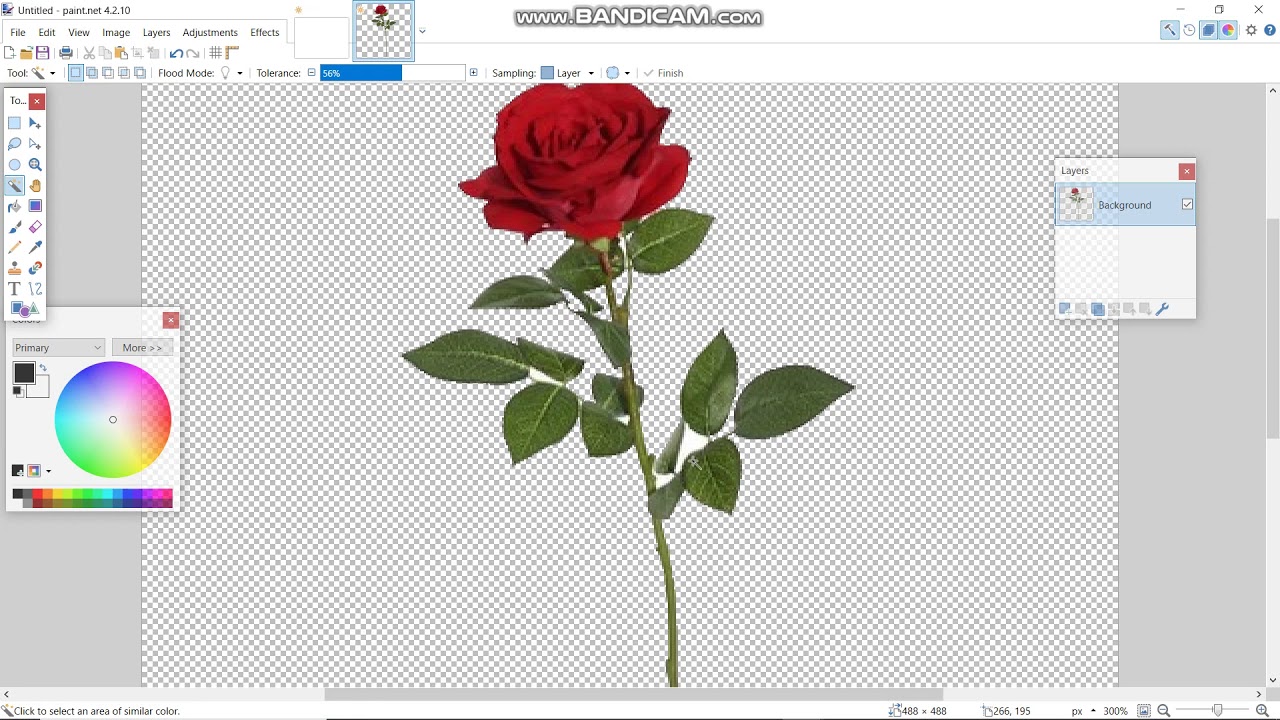The image size is (1280, 720).
Task: Select the Pan hand tool
Action: point(35,186)
